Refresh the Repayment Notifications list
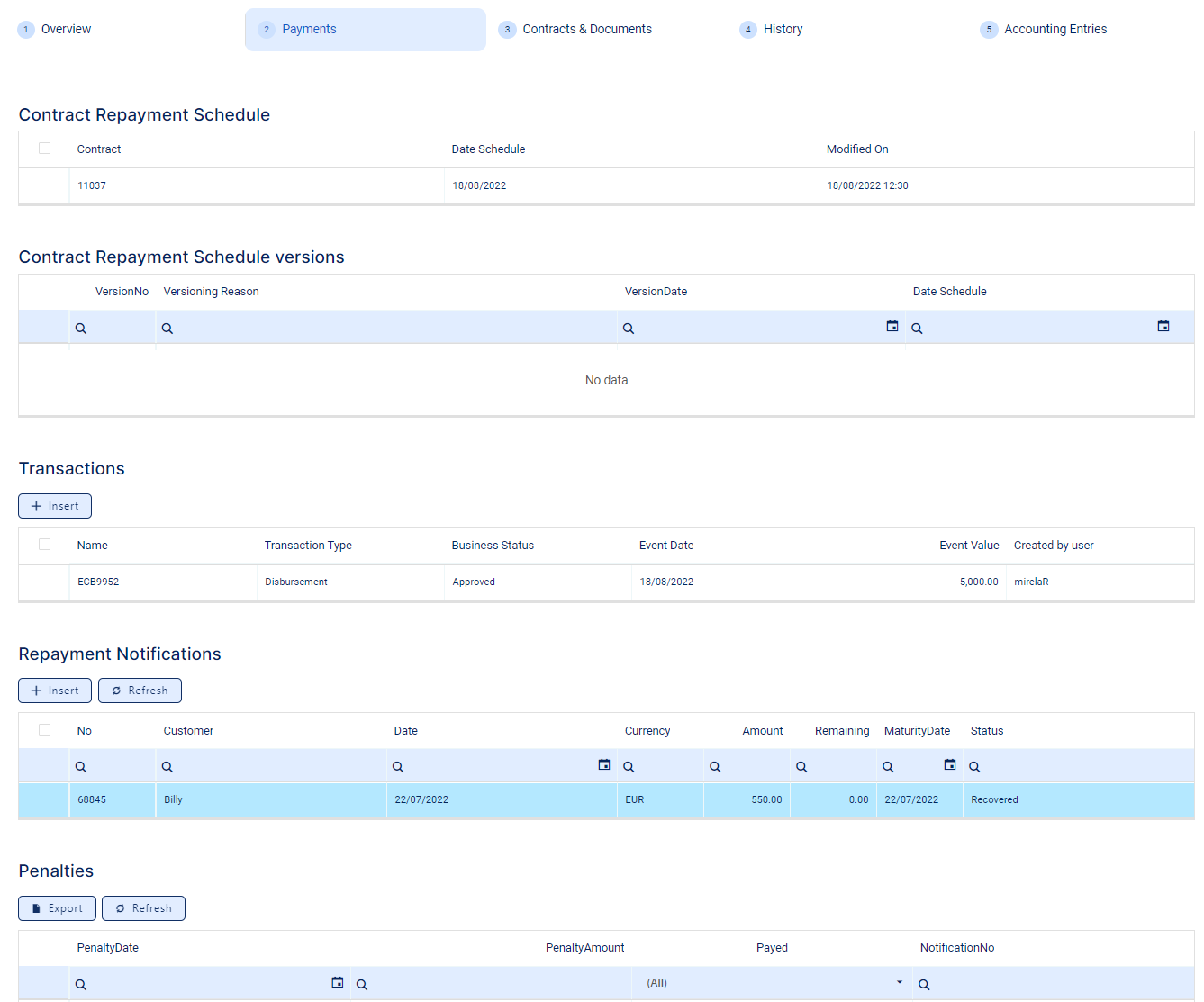The width and height of the screenshot is (1204, 1002). pyautogui.click(x=140, y=691)
